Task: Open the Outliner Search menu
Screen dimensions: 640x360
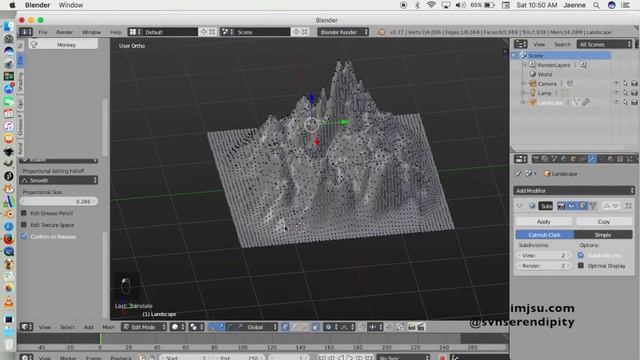Action: coord(562,44)
